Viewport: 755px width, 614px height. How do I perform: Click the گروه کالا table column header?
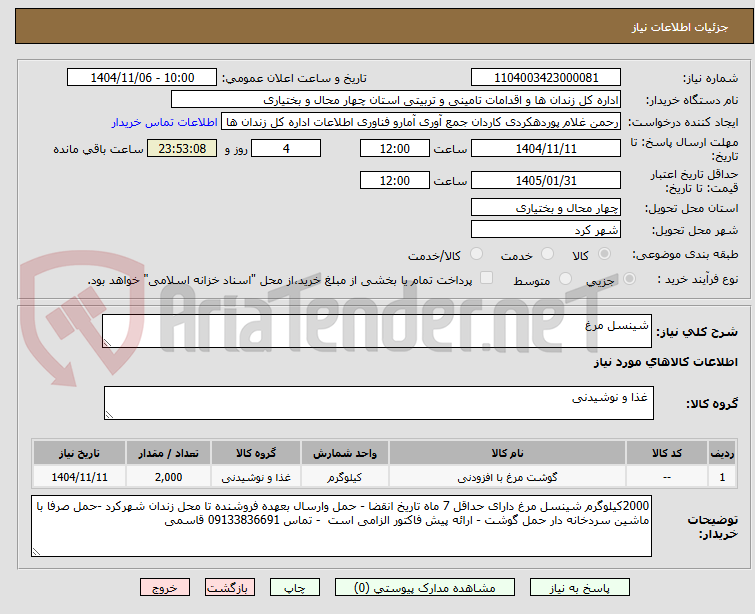(256, 453)
